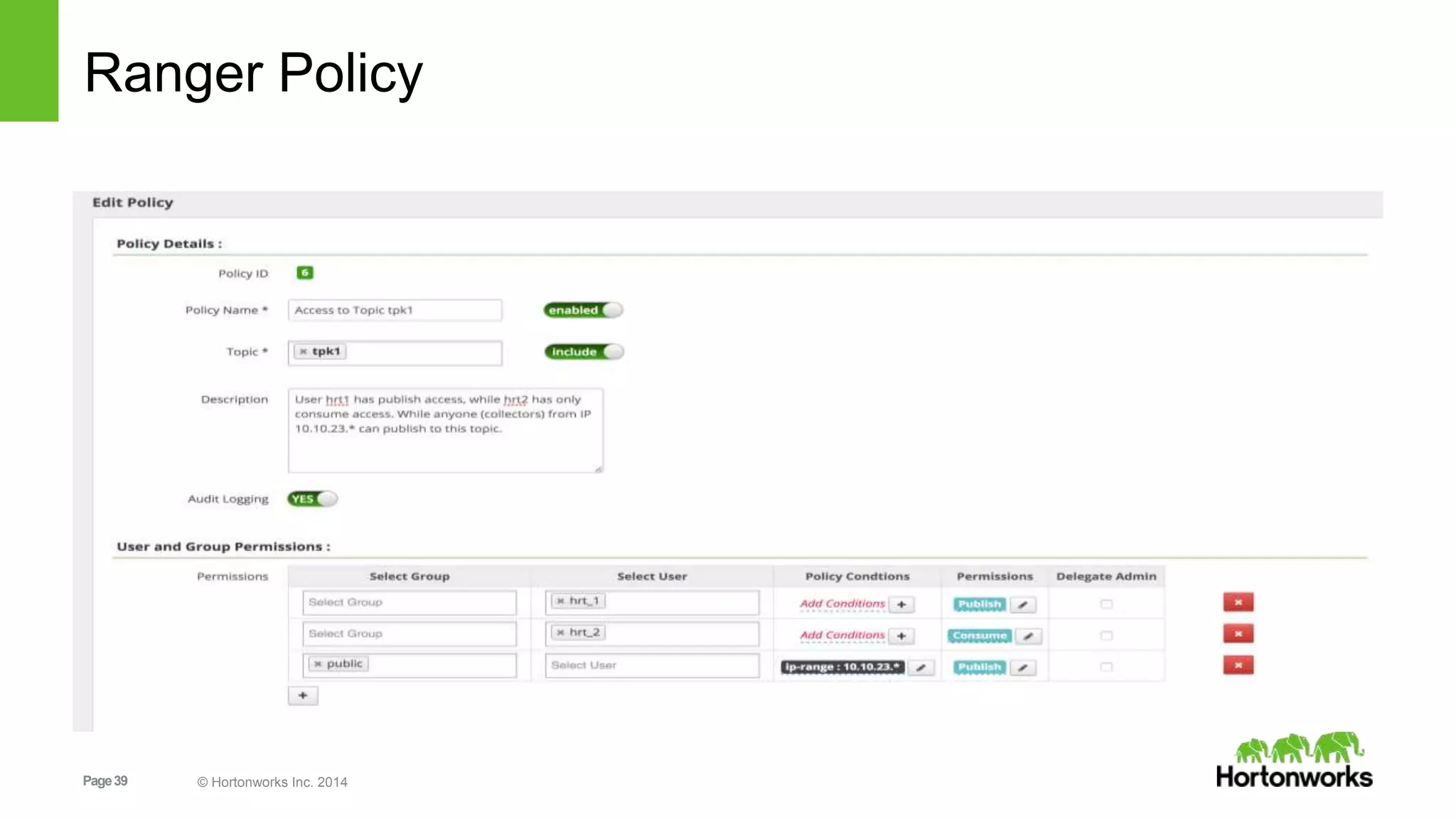1456x819 pixels.
Task: Check Delegate Admin for public row
Action: tap(1106, 667)
